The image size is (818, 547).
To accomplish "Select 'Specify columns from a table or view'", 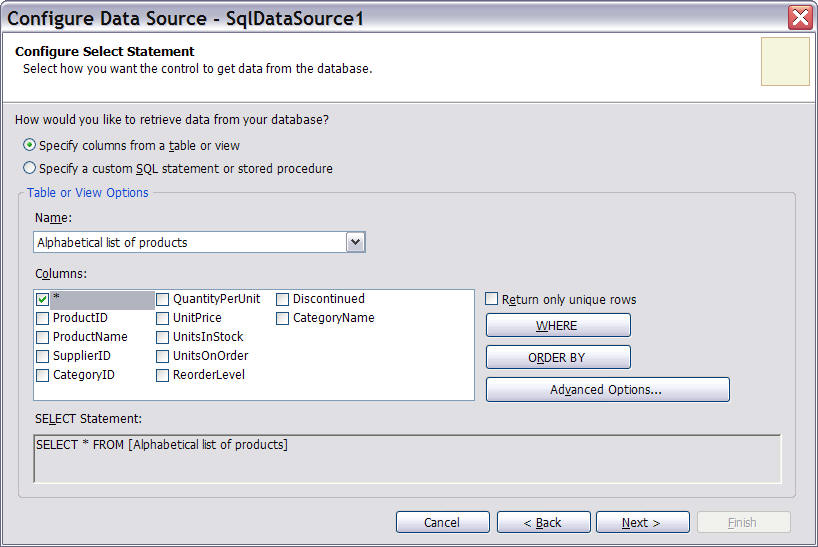I will coord(30,145).
